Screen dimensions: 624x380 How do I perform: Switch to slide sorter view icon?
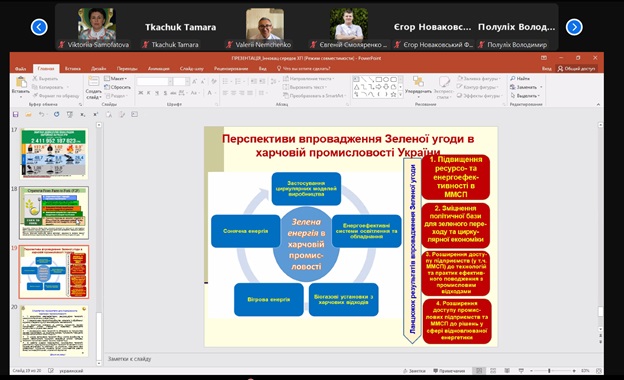click(493, 370)
